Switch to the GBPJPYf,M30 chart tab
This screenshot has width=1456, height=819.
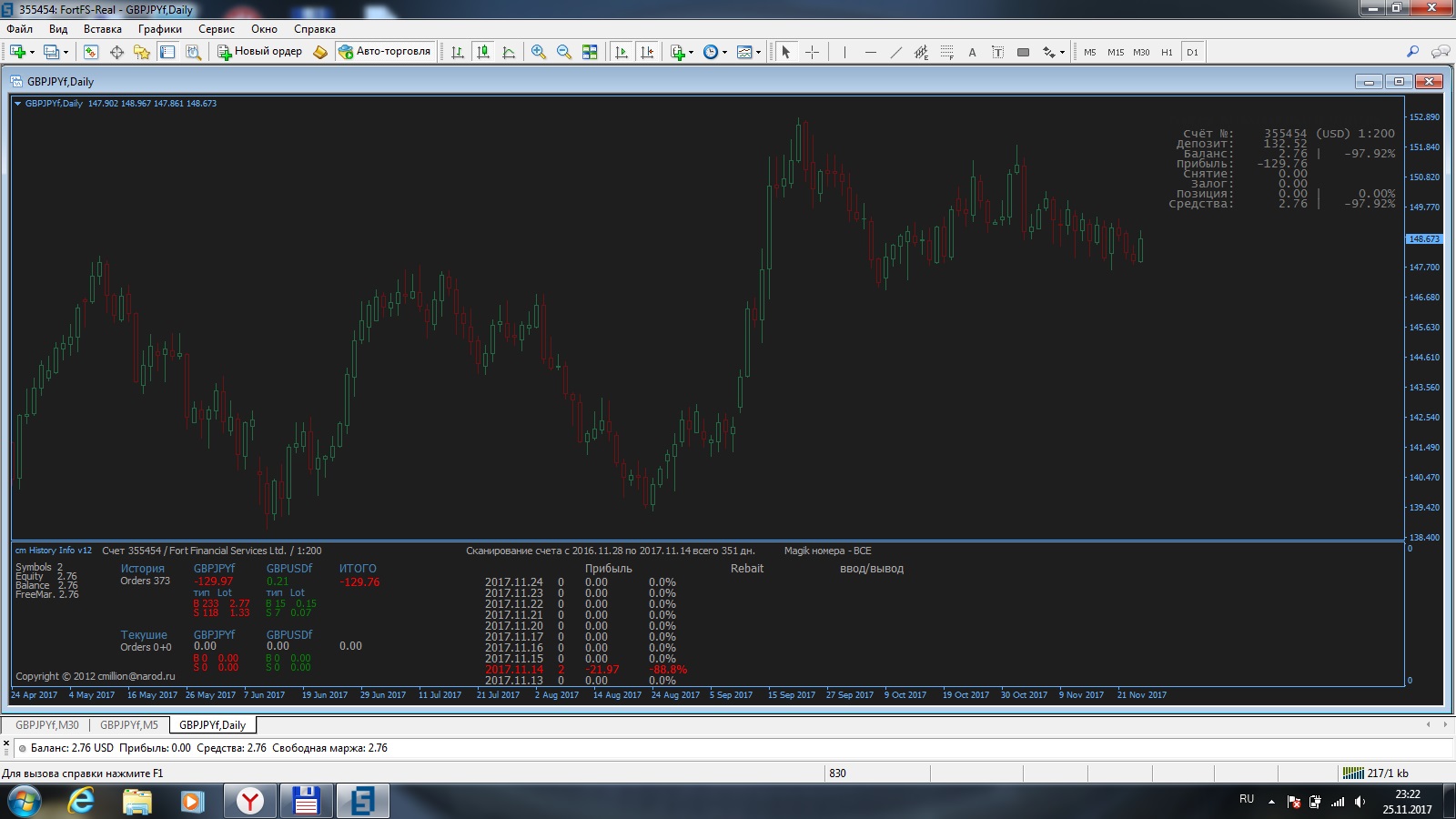47,725
